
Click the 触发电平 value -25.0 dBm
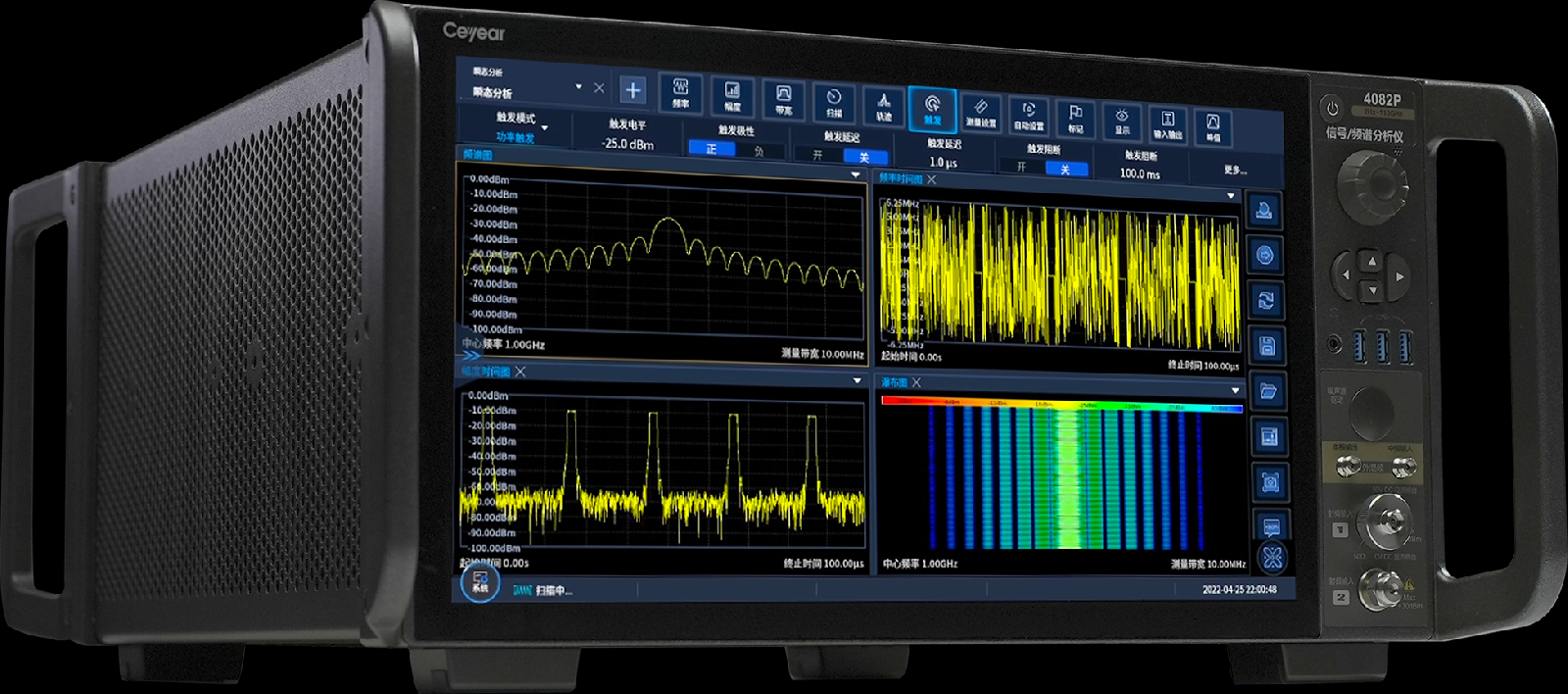point(627,144)
